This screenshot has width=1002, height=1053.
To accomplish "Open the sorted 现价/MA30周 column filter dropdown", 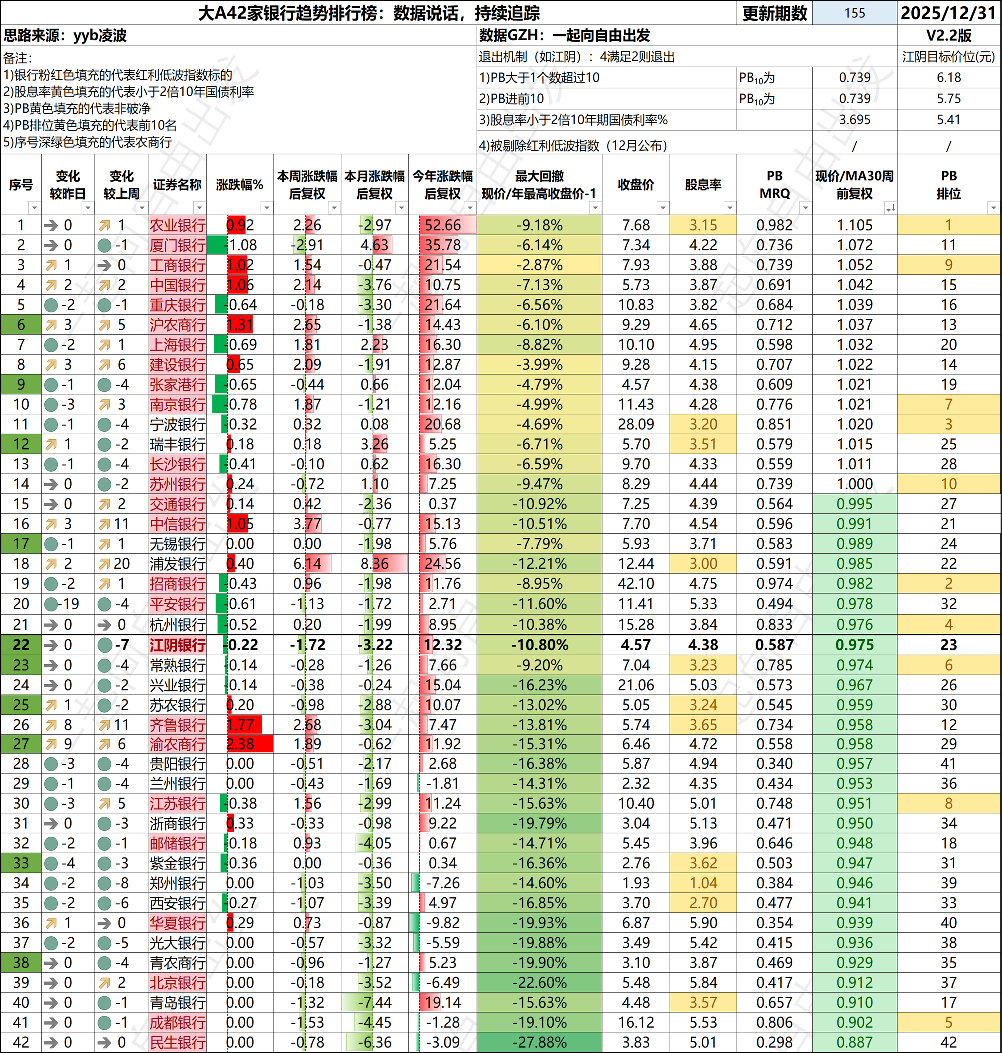I will [x=890, y=208].
